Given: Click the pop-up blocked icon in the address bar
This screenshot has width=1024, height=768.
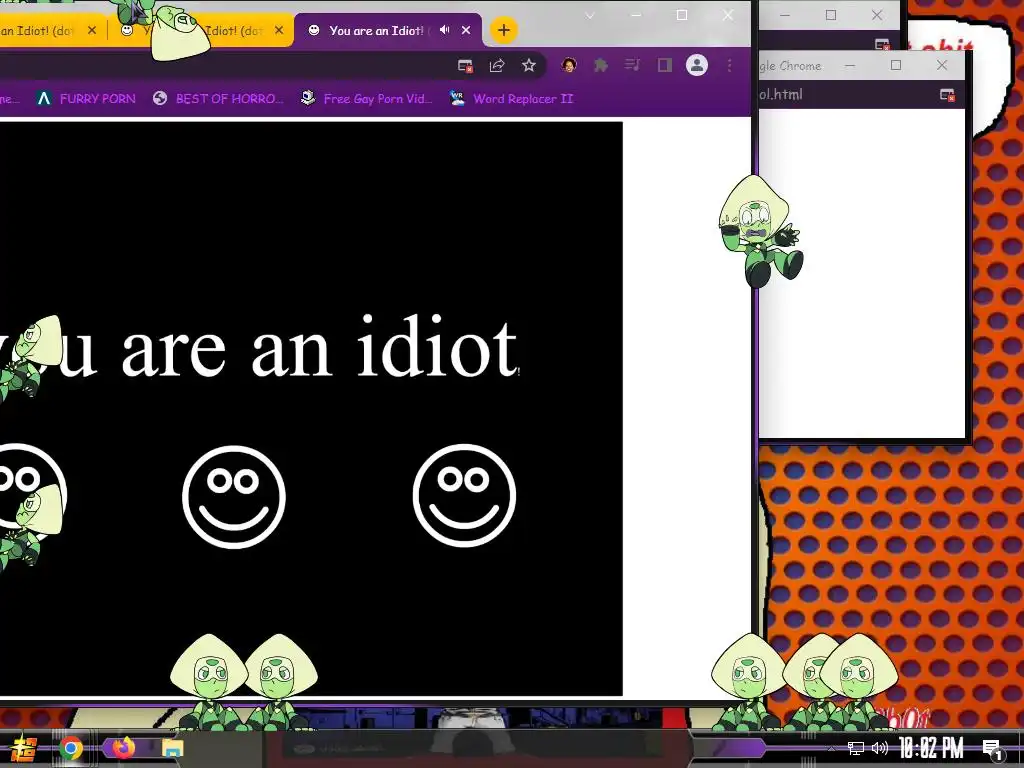Looking at the screenshot, I should 465,65.
